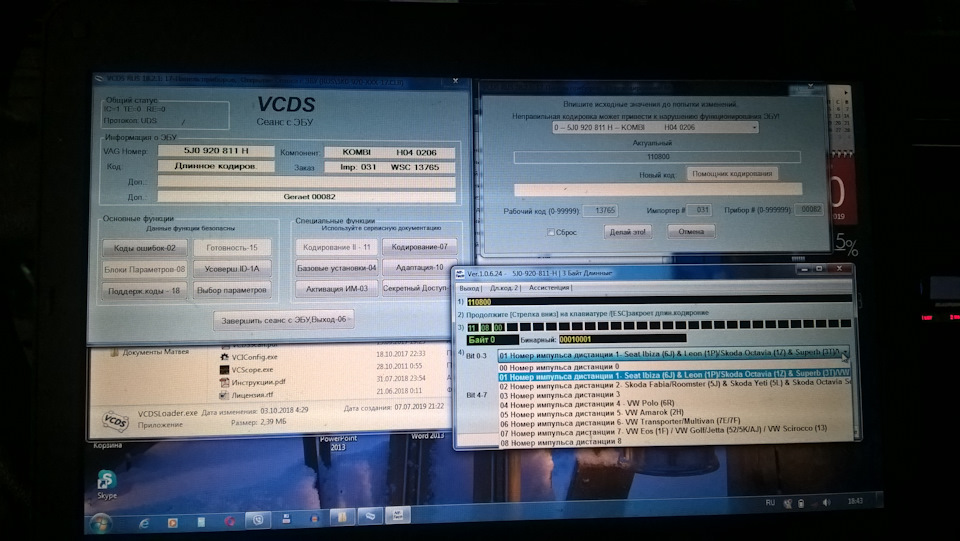Open Блоки Параметров-08
This screenshot has height=541, width=960.
pos(144,269)
